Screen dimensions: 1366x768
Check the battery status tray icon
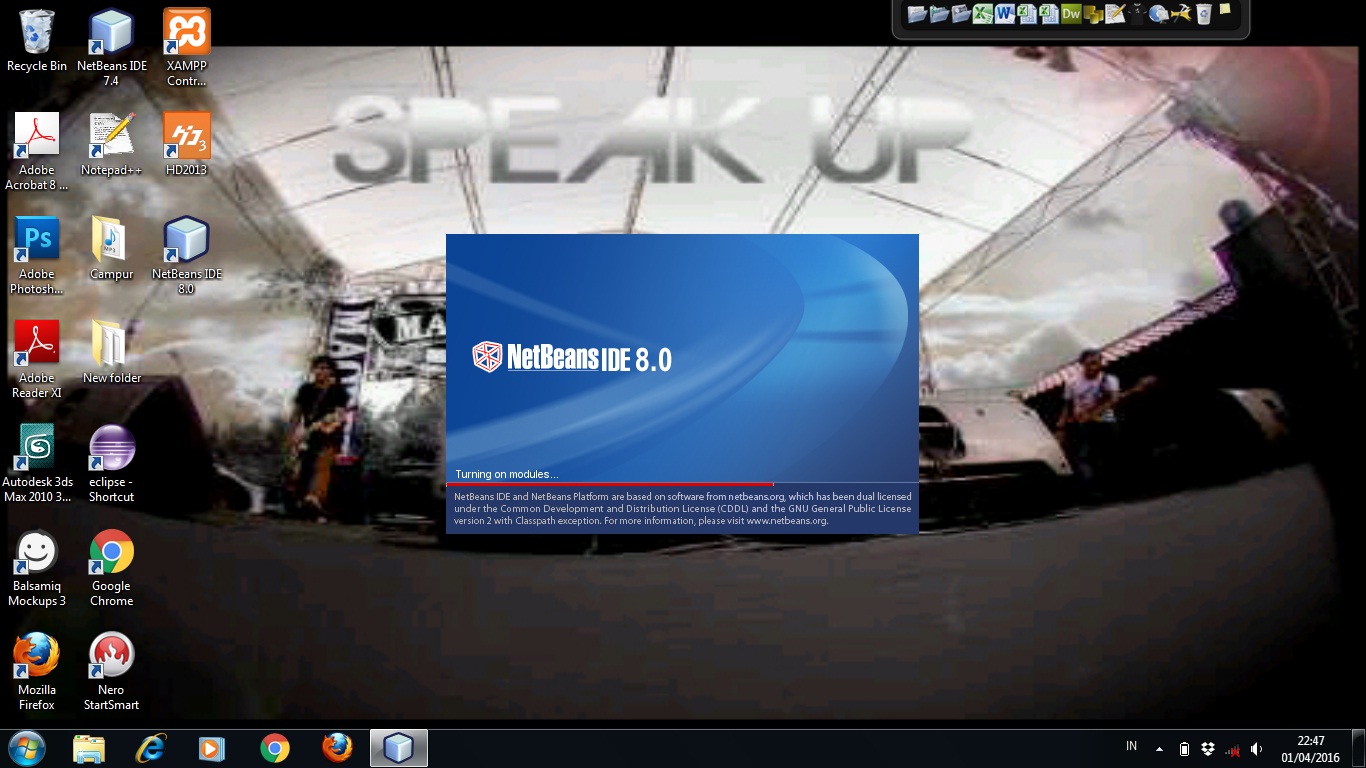1184,749
